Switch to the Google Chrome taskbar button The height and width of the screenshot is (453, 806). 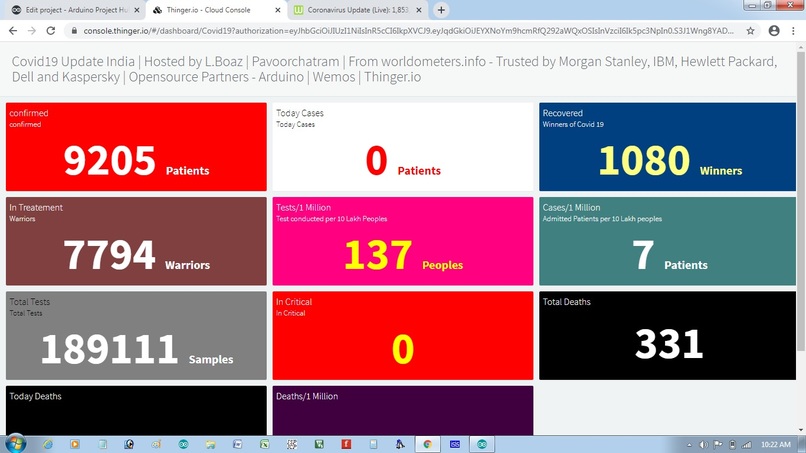[x=428, y=444]
